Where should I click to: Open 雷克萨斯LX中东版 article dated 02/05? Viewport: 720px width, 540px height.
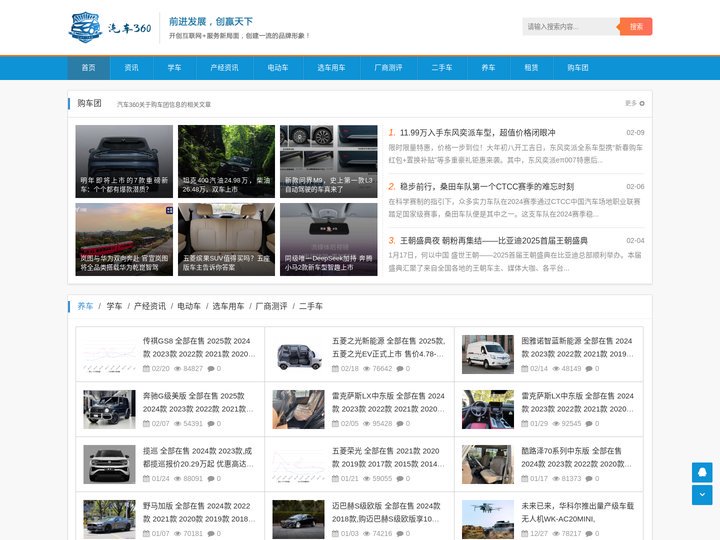[x=388, y=402]
